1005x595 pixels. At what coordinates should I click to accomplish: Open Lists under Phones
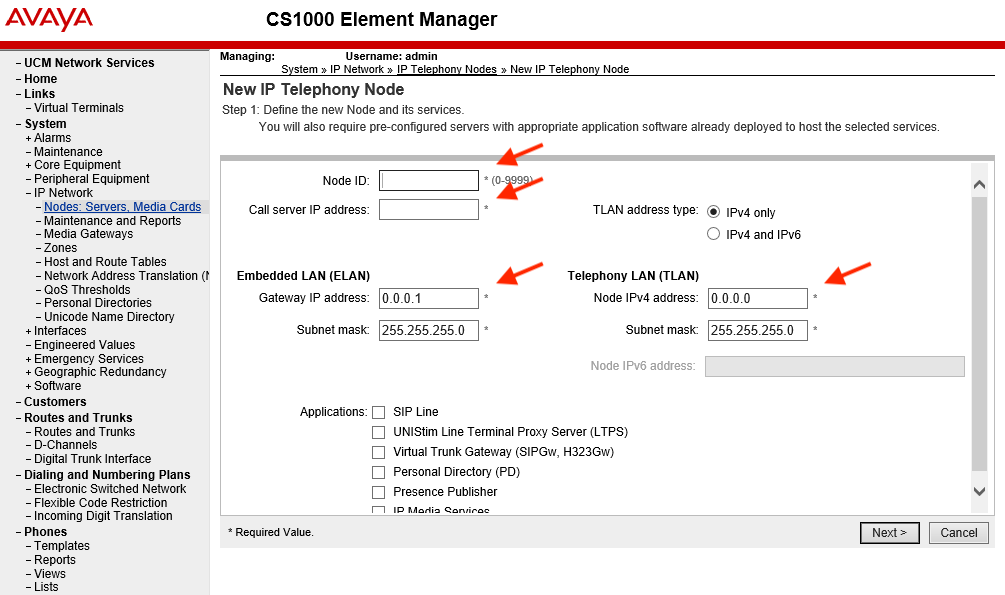(46, 587)
